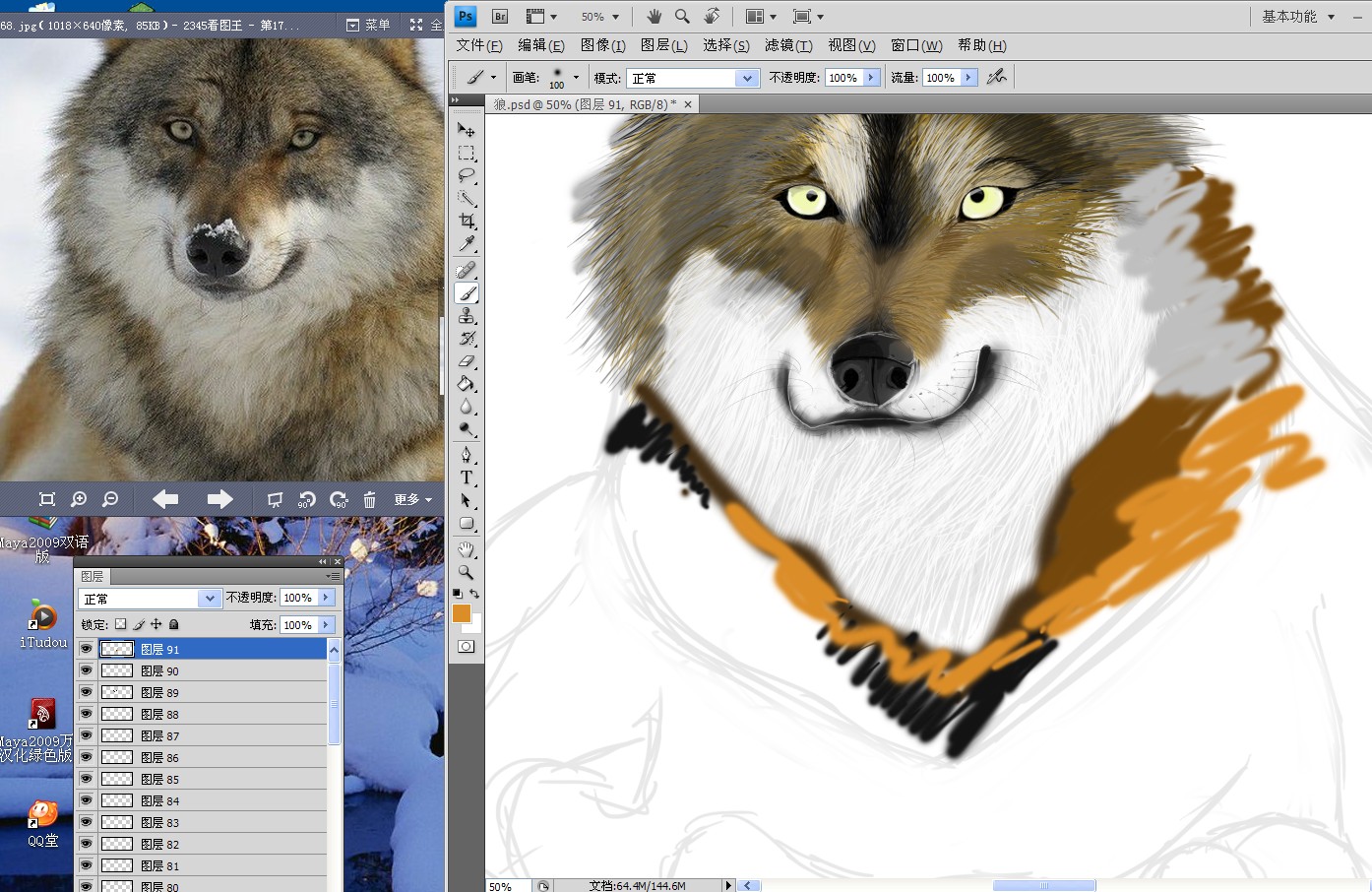Toggle lock transparent pixels for layer
The height and width of the screenshot is (892, 1372).
pos(120,624)
